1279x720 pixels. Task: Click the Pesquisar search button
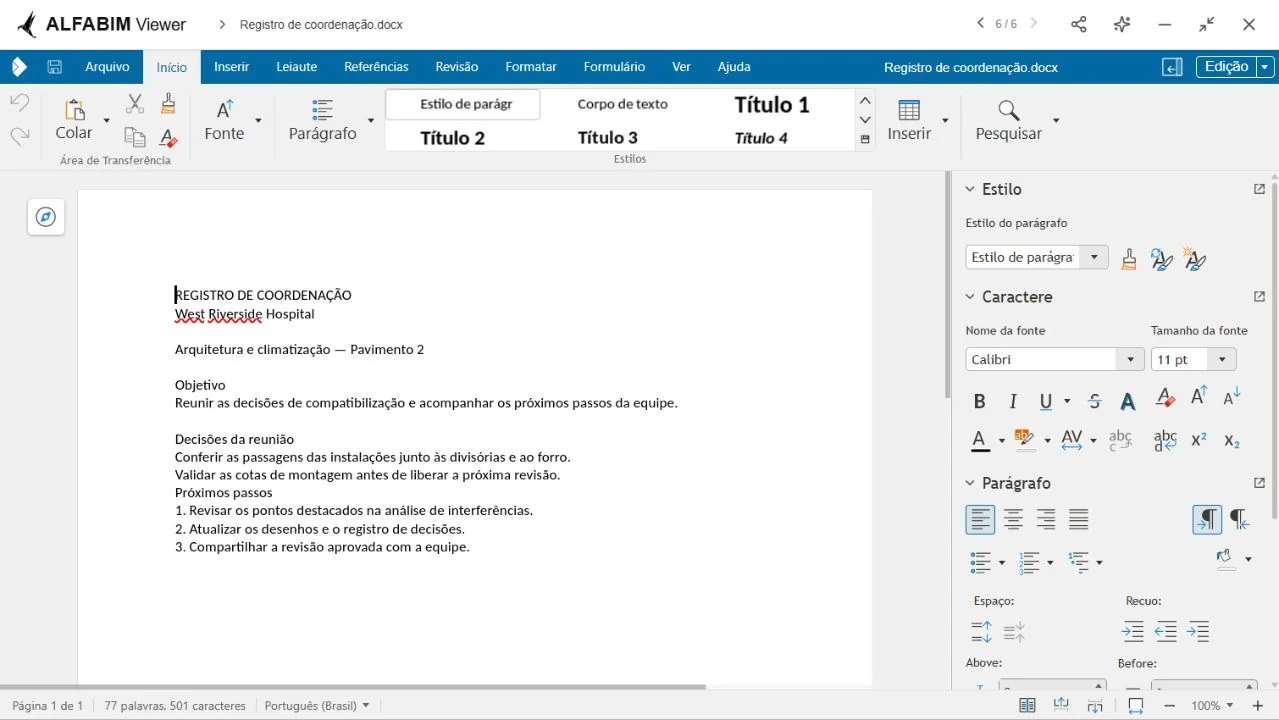1008,121
